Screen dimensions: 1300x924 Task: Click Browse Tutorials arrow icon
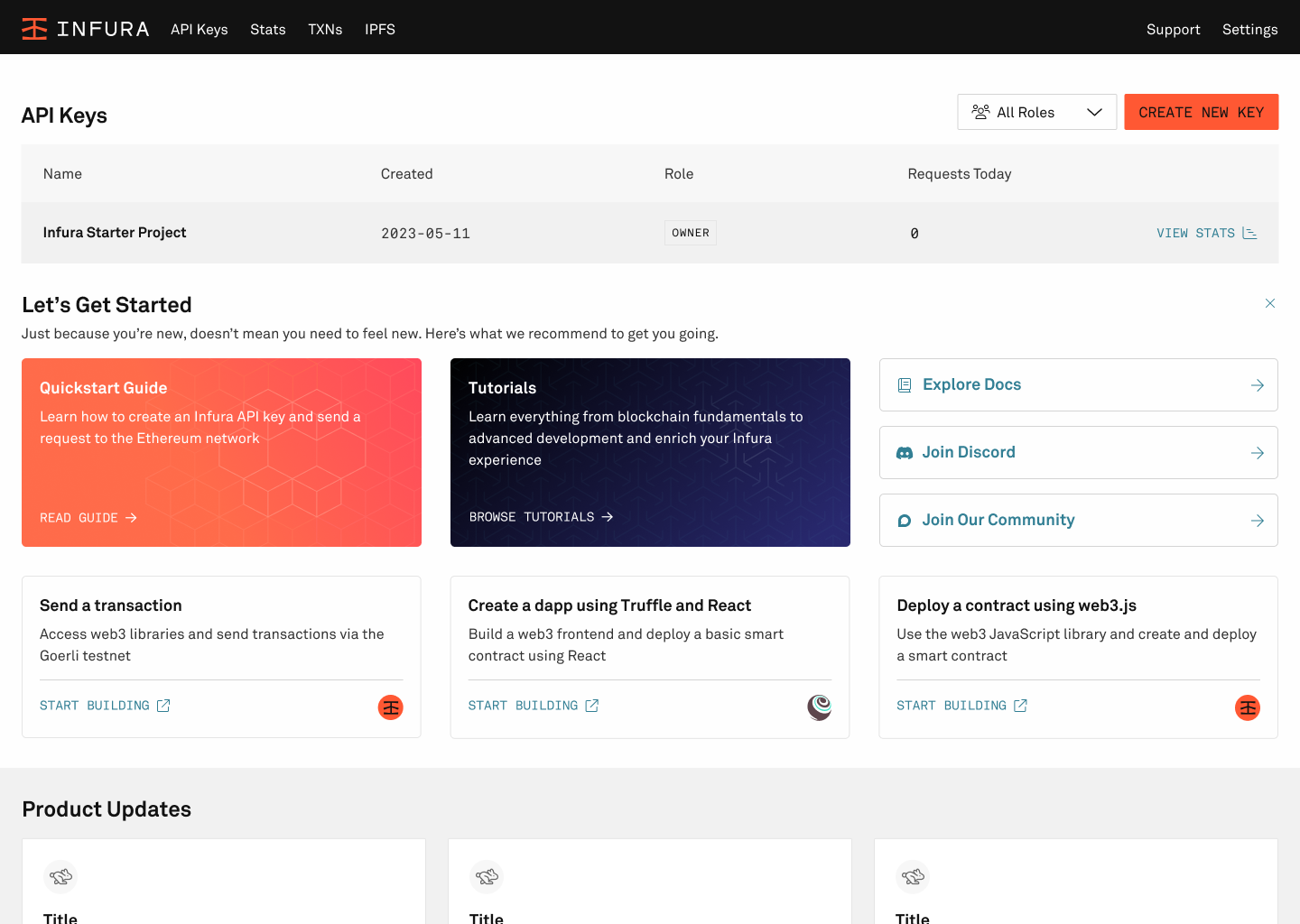(608, 517)
